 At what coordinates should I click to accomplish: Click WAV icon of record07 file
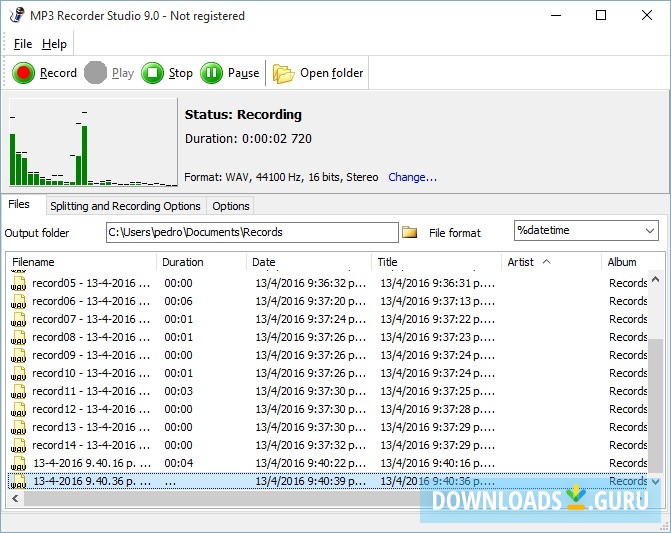[18, 319]
